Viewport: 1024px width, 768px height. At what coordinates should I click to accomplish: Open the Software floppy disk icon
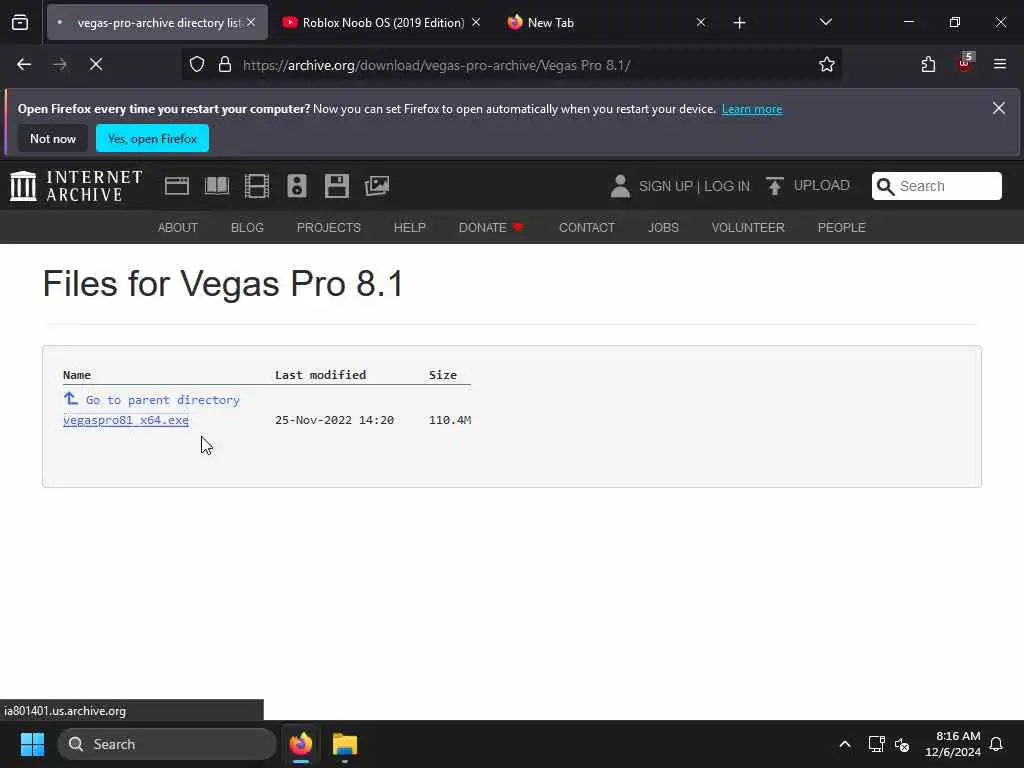click(337, 186)
